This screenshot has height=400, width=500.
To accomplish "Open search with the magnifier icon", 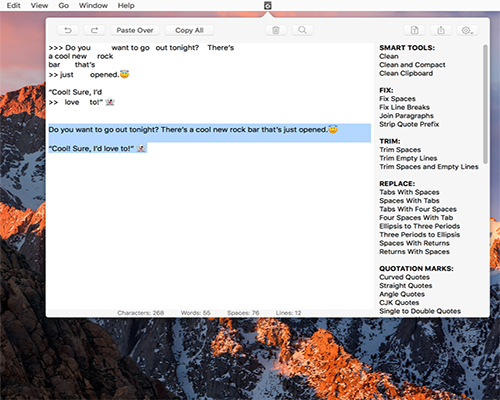I will click(302, 30).
